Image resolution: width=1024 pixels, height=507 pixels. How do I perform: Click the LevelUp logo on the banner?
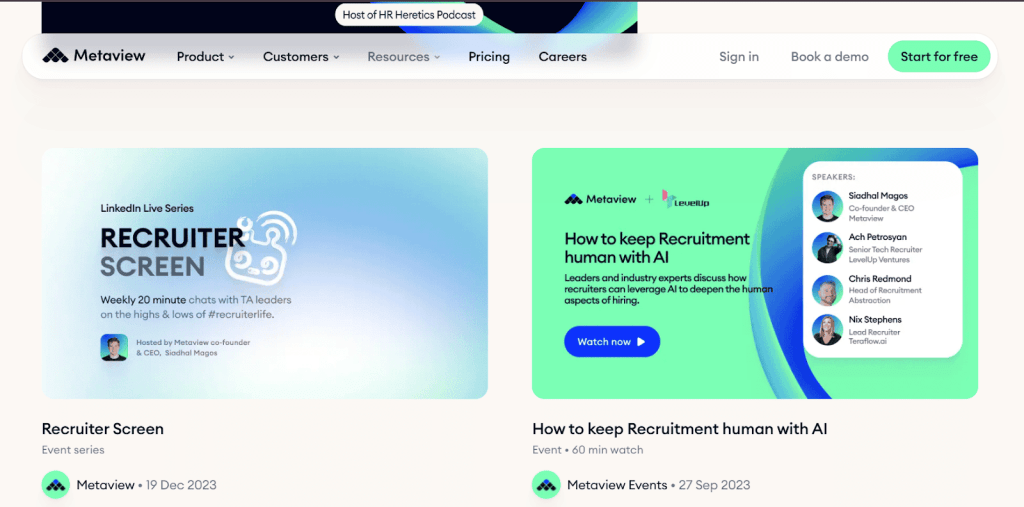point(686,200)
